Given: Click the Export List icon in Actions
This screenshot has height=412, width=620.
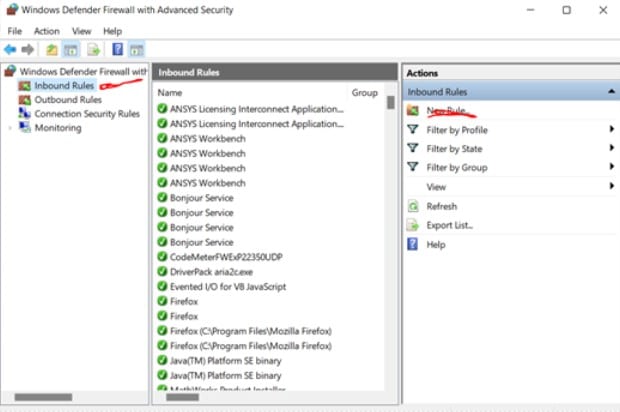Looking at the screenshot, I should (412, 225).
